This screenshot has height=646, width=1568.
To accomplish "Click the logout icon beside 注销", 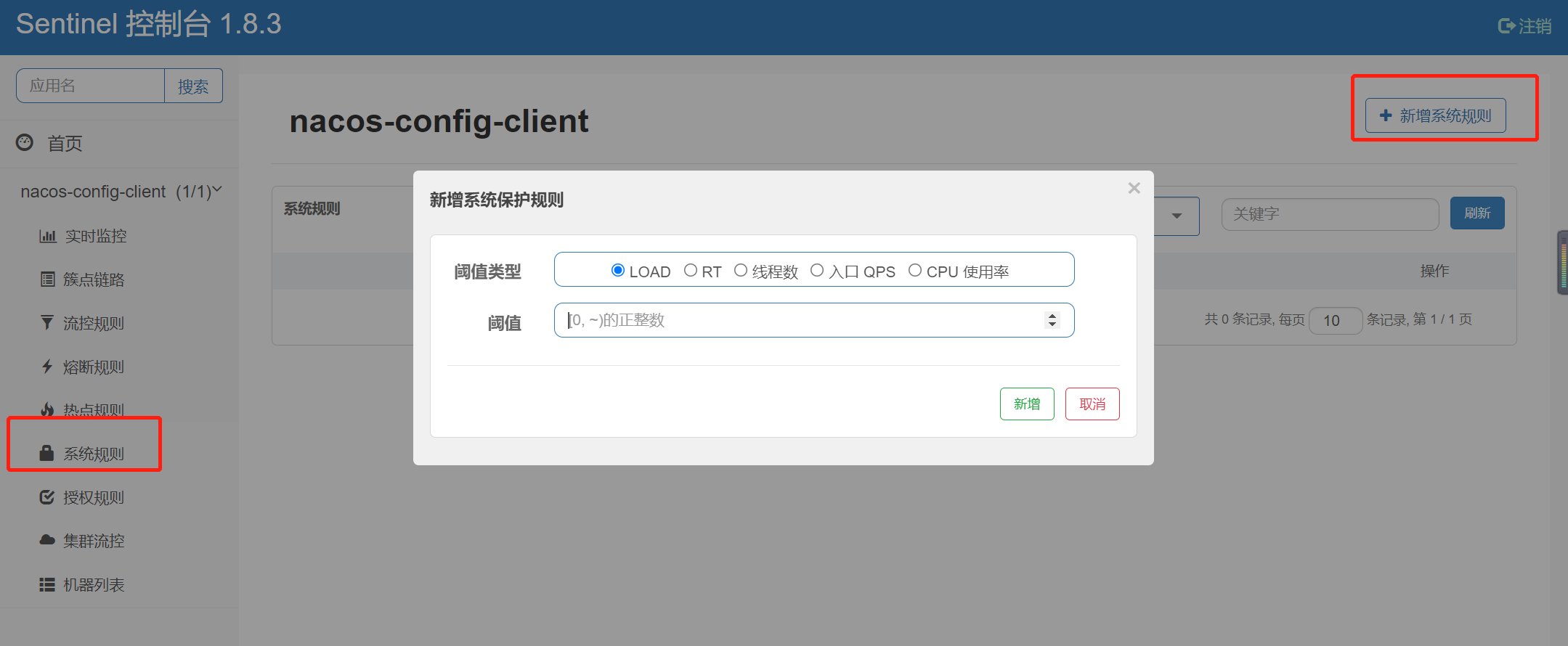I will [x=1506, y=26].
